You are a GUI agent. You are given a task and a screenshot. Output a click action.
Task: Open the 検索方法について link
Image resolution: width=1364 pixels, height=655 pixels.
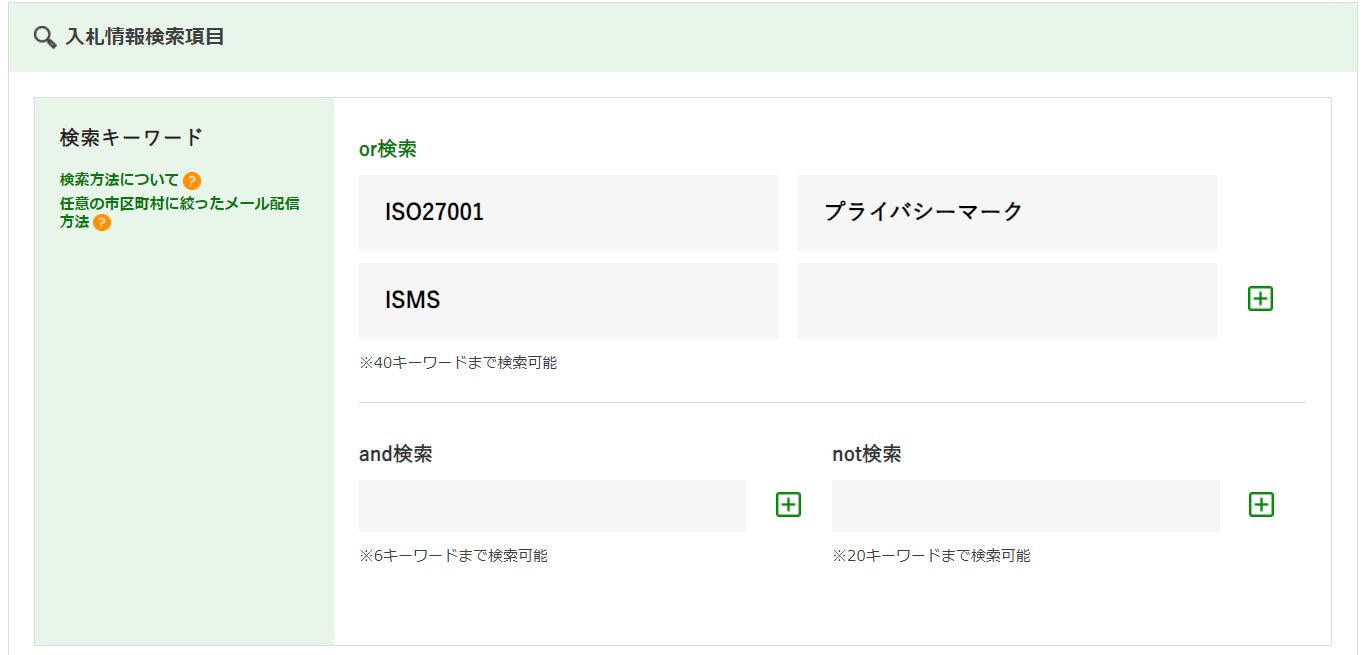(x=119, y=180)
